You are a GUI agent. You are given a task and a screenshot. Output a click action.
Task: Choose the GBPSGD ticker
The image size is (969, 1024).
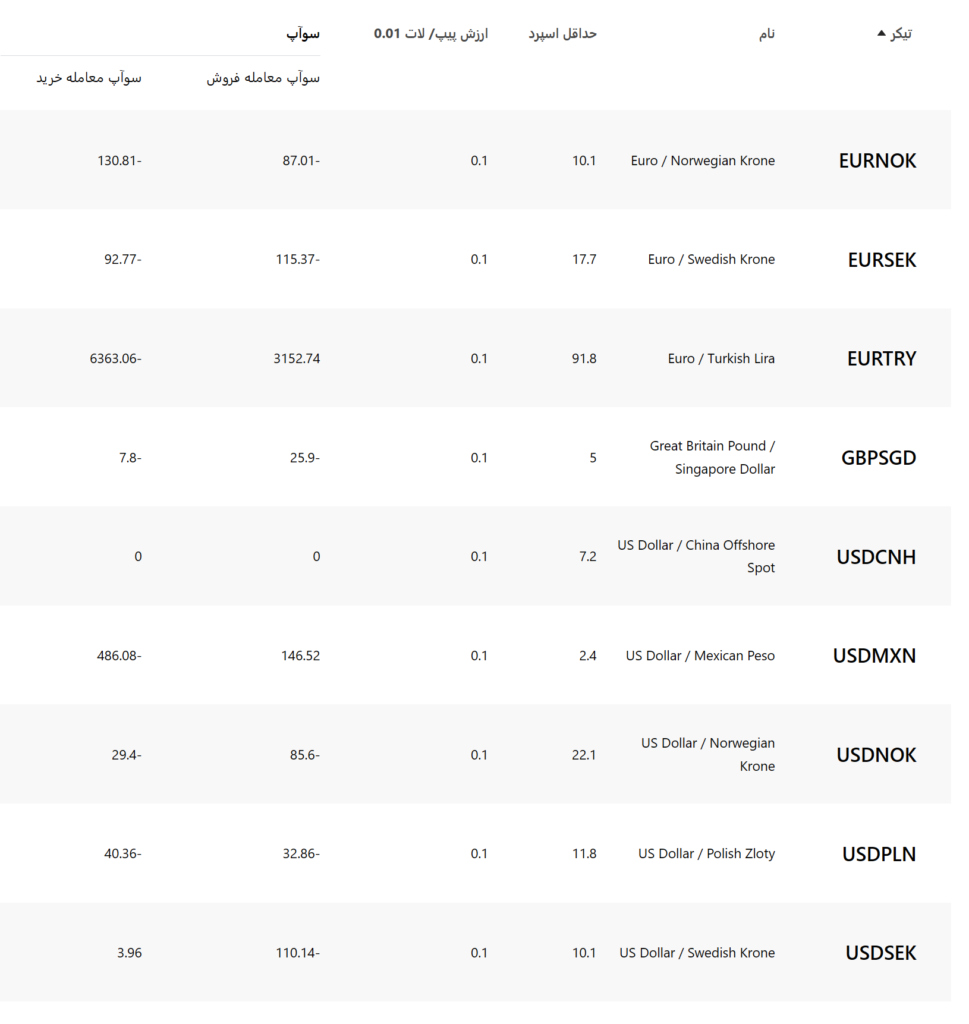pos(878,458)
